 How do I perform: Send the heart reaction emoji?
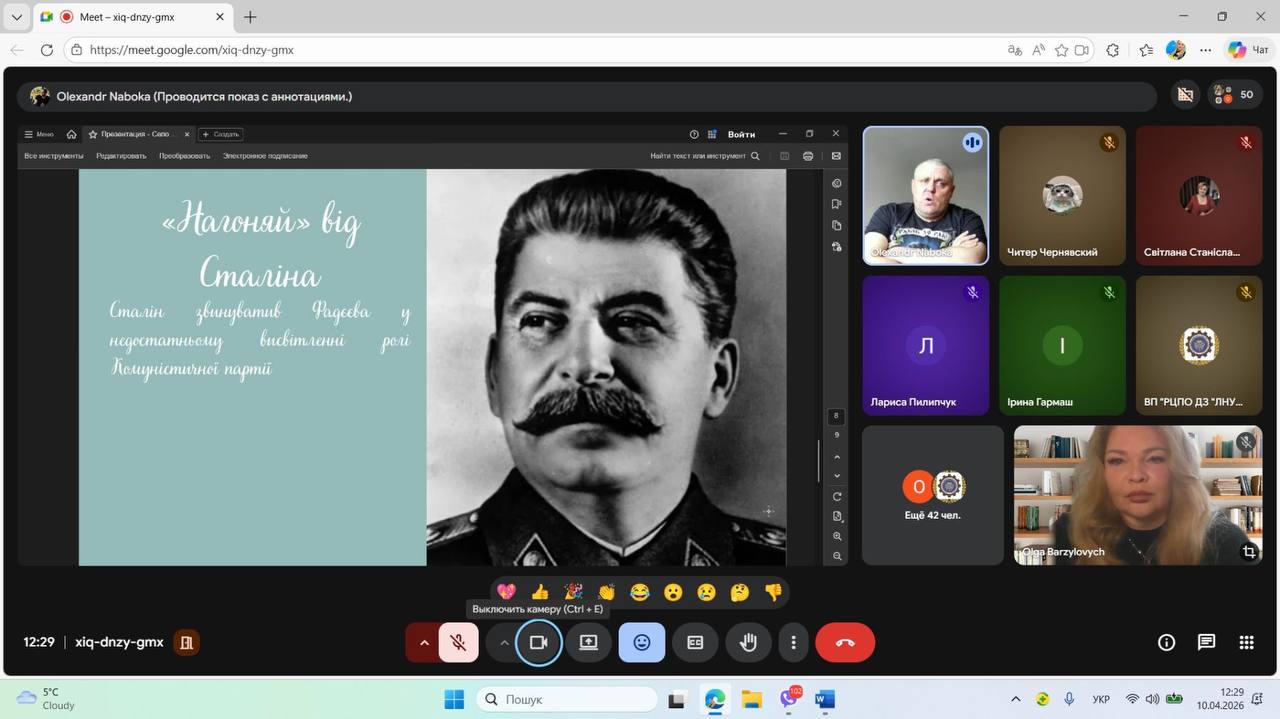tap(507, 592)
